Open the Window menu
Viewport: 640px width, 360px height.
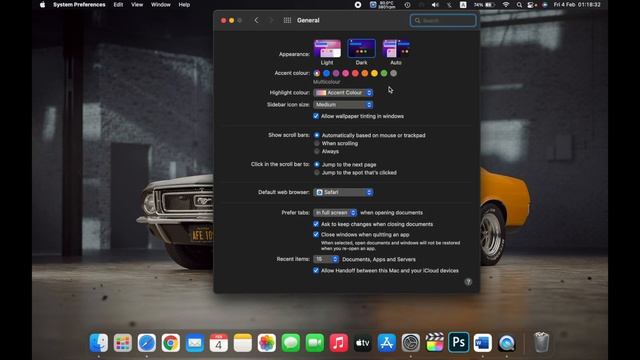tap(160, 5)
